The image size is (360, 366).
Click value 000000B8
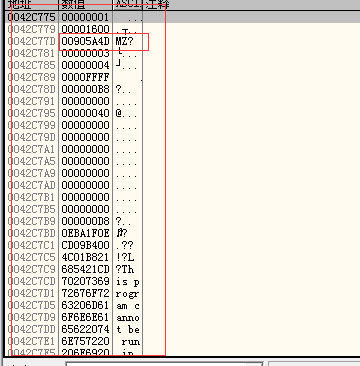click(85, 89)
